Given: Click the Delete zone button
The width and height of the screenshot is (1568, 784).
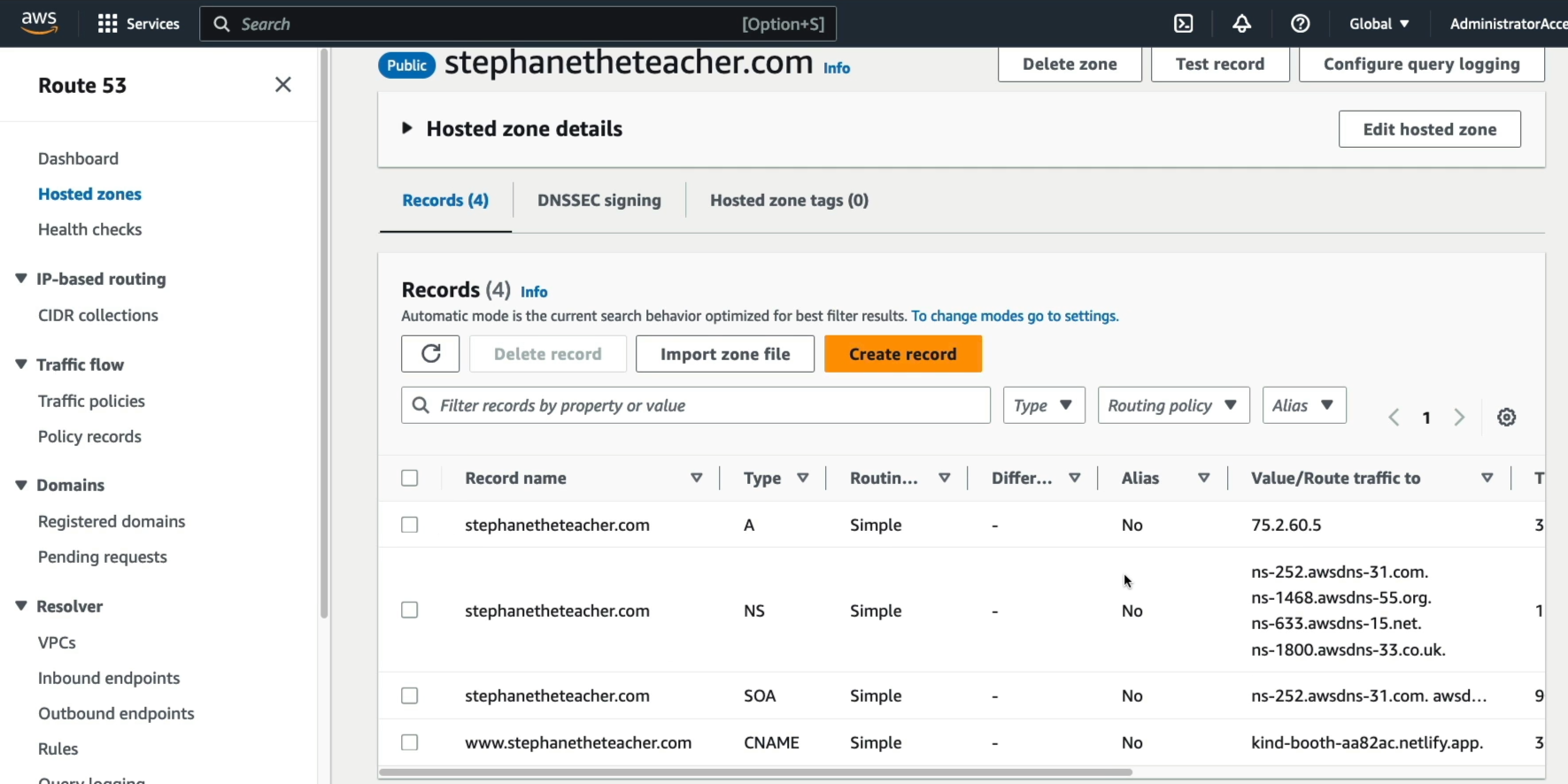Looking at the screenshot, I should coord(1070,64).
